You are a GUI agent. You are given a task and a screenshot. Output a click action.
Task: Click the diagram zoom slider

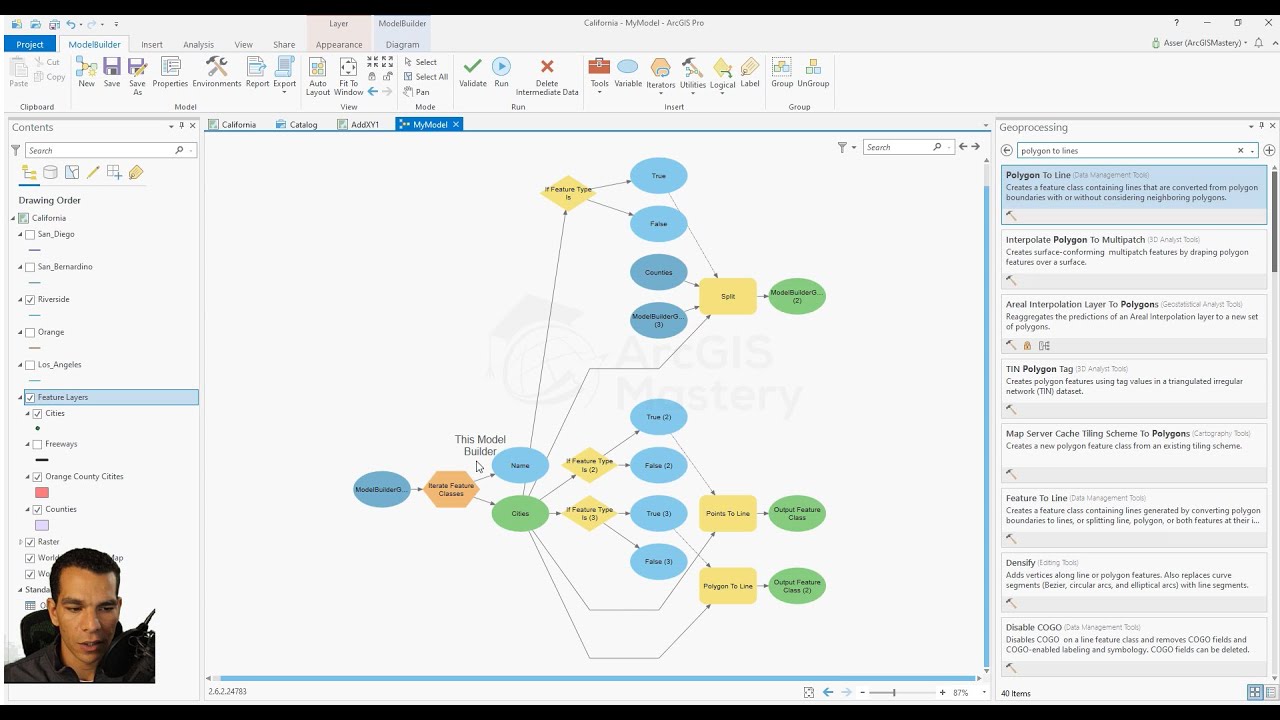click(x=893, y=692)
